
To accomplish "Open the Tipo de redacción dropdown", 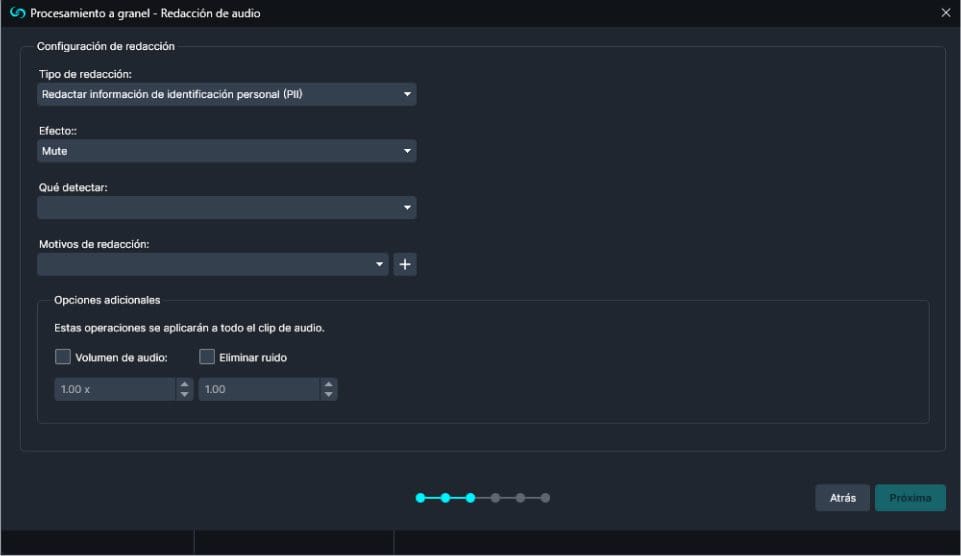I will (x=227, y=94).
